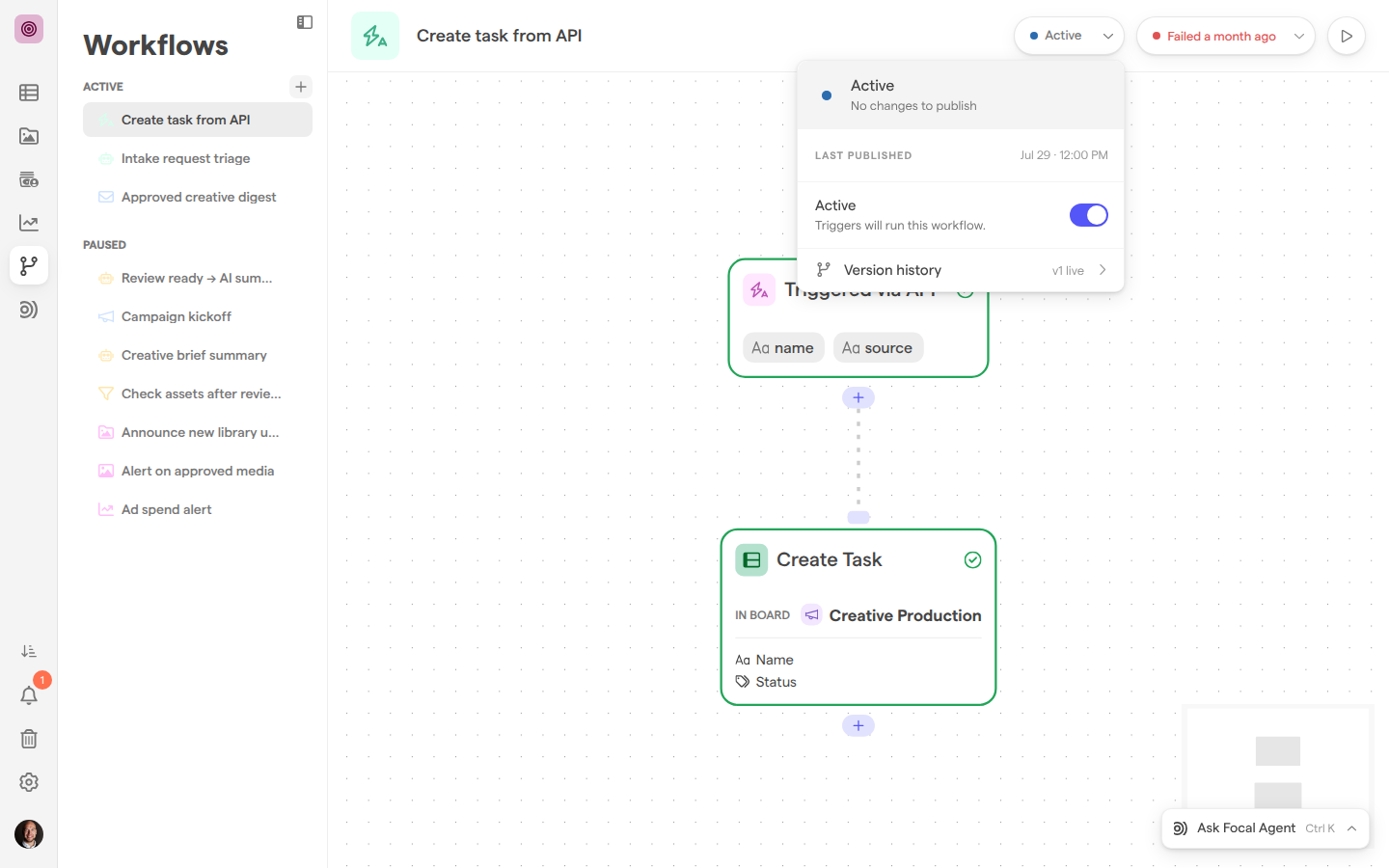Add new workflow with plus icon
Screen dimensions: 1389x868
click(301, 87)
